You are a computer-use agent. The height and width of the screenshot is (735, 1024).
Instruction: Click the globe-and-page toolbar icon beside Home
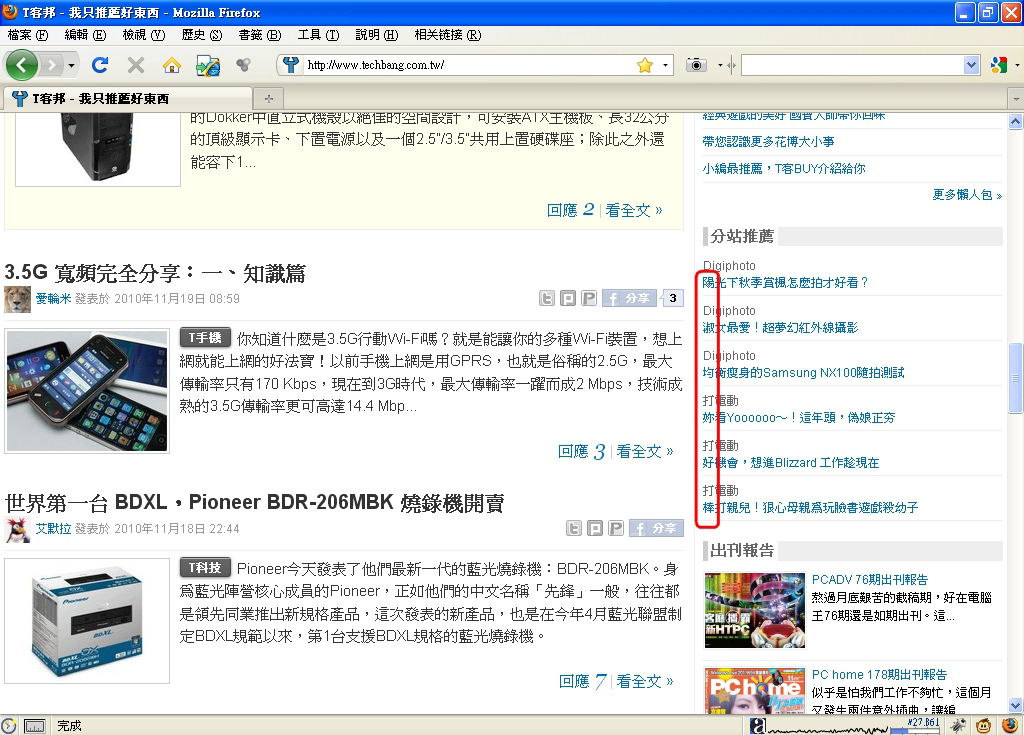pos(208,65)
